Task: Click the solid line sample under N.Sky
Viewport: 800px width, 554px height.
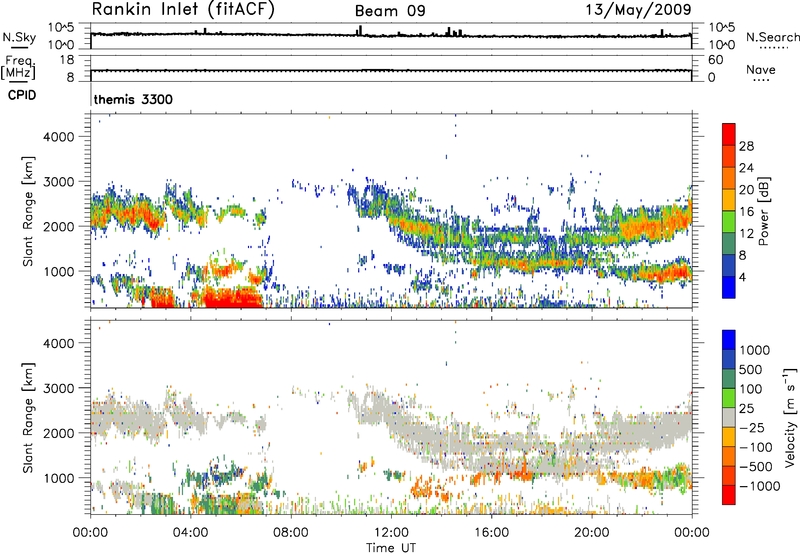Action: (x=19, y=47)
